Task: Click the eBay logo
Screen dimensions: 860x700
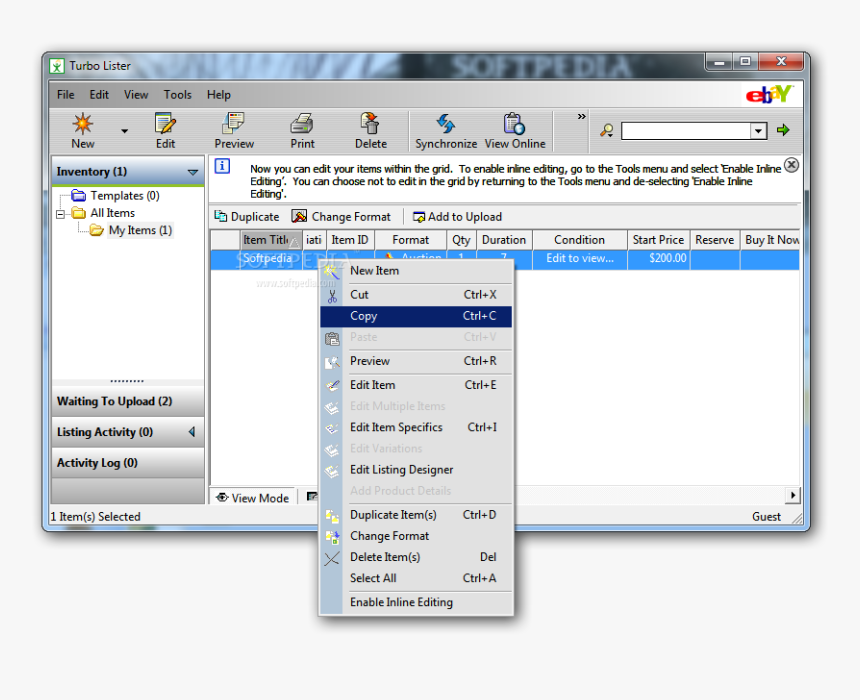Action: click(769, 94)
